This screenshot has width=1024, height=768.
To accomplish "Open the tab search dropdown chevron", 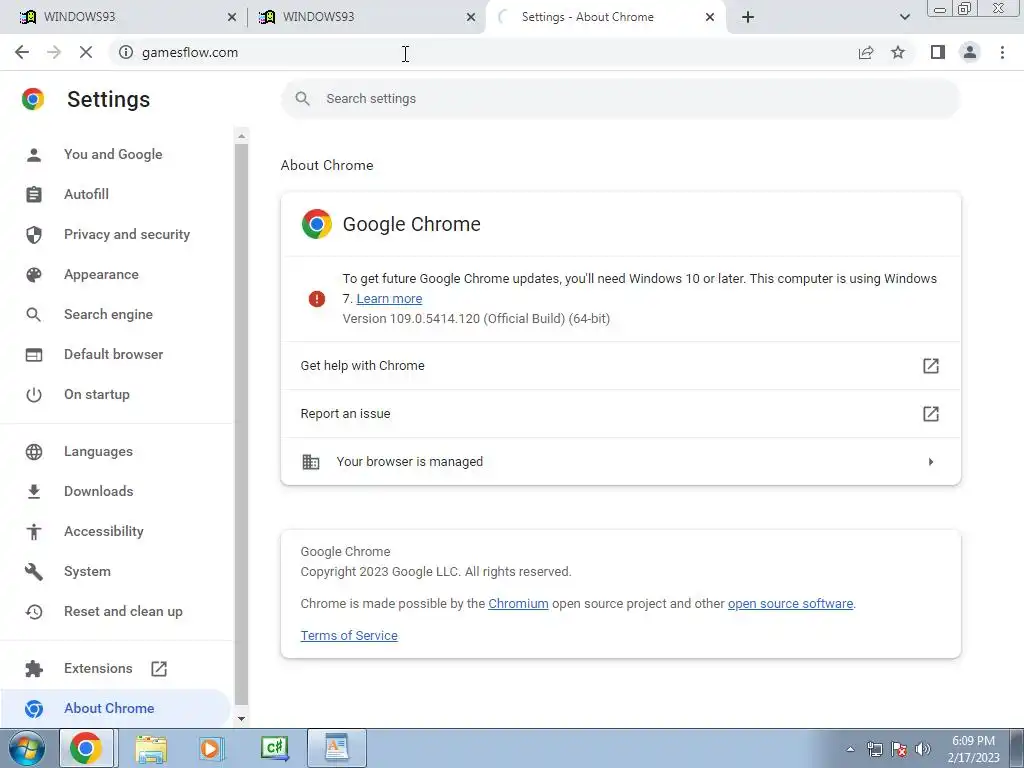I will pos(904,17).
